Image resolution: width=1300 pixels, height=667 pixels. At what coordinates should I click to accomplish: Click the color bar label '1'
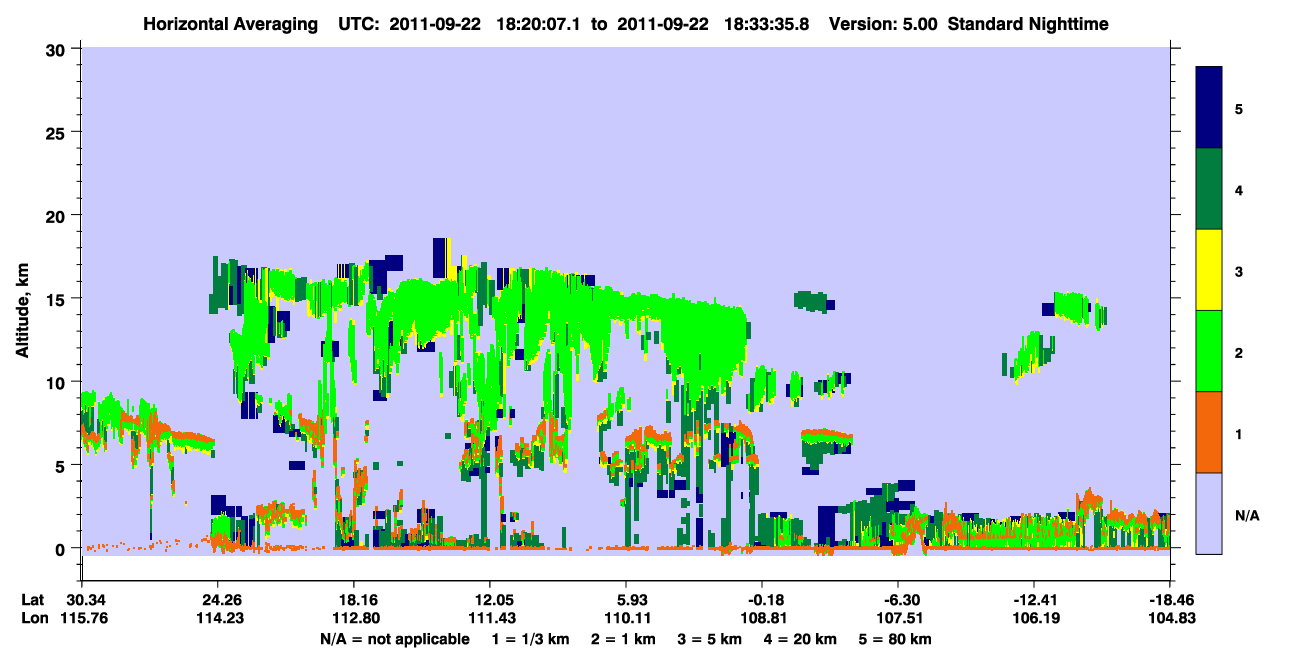click(x=1239, y=432)
